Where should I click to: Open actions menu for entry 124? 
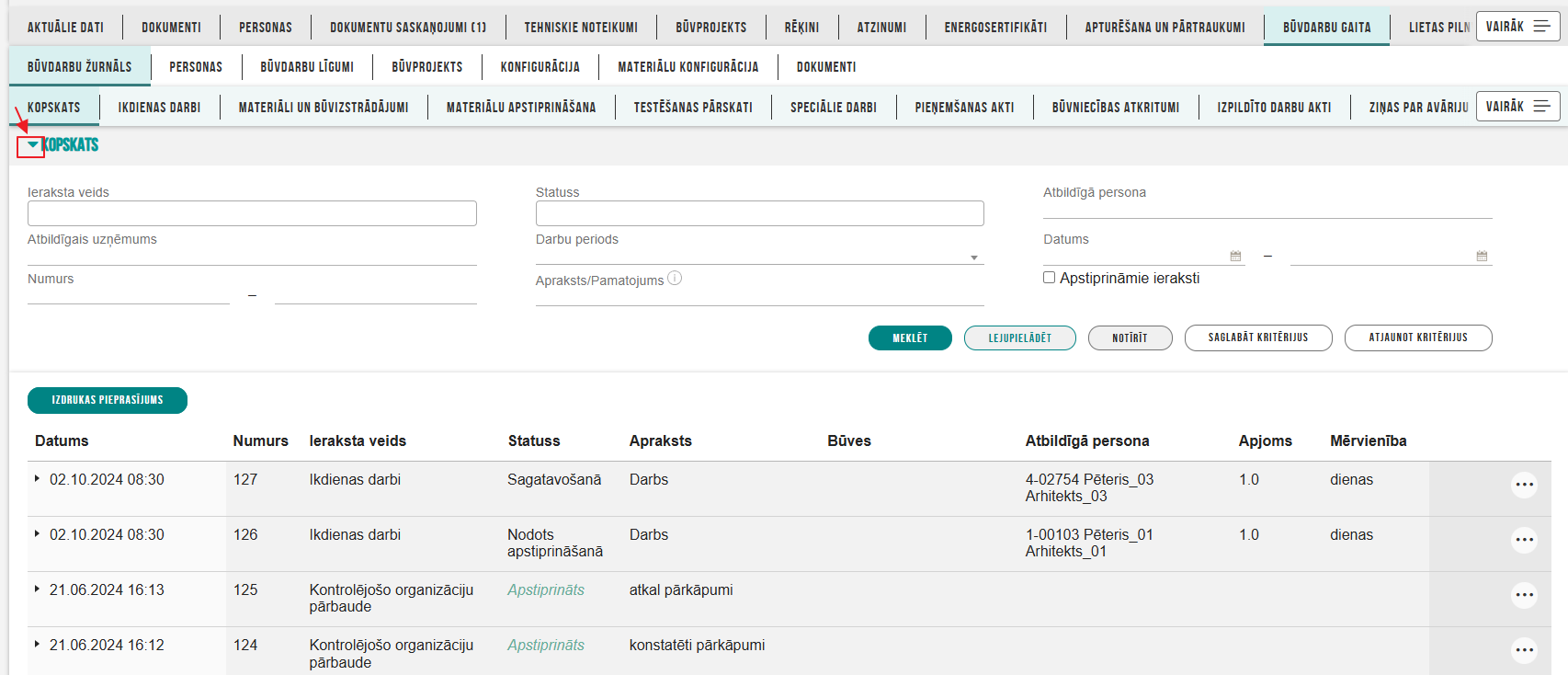(x=1524, y=650)
